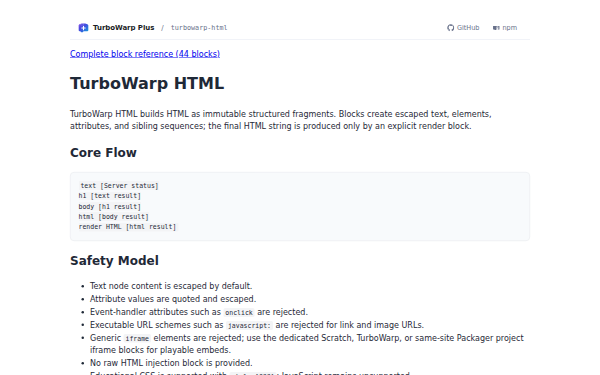This screenshot has width=600, height=375.
Task: Click the inline 'onclick' code
Action: click(239, 313)
